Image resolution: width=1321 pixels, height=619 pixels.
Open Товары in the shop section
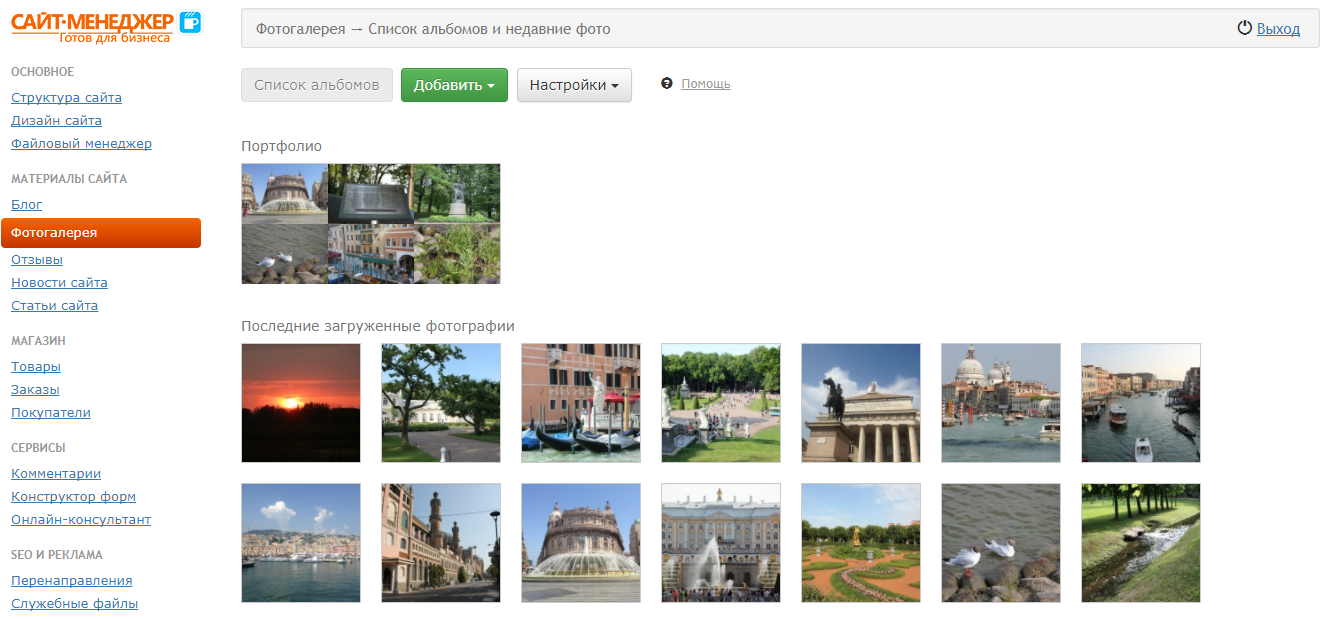click(36, 367)
